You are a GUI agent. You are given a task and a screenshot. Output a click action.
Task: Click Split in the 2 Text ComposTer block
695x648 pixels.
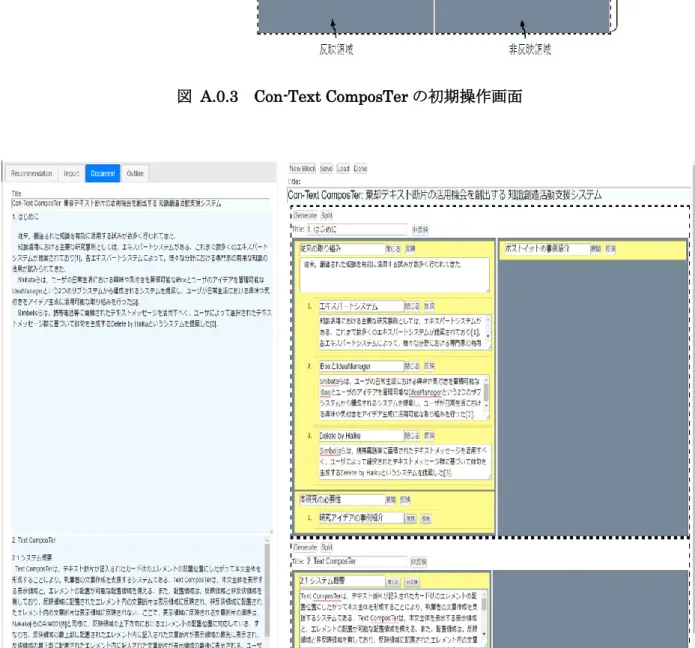(x=327, y=547)
